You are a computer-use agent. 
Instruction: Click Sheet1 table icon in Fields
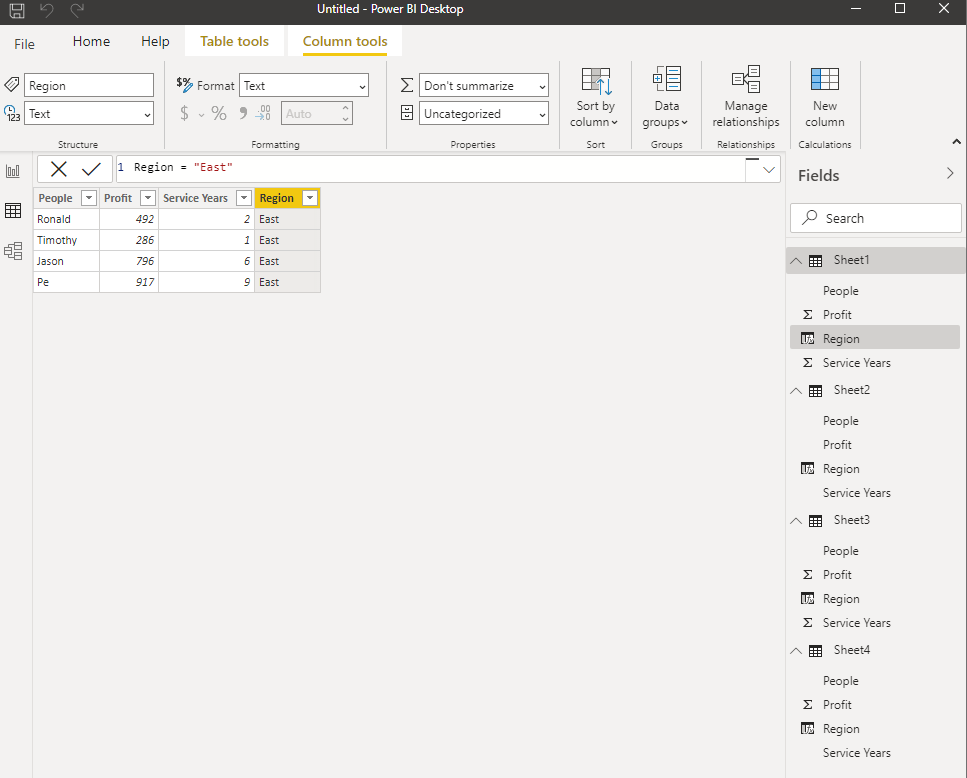815,261
